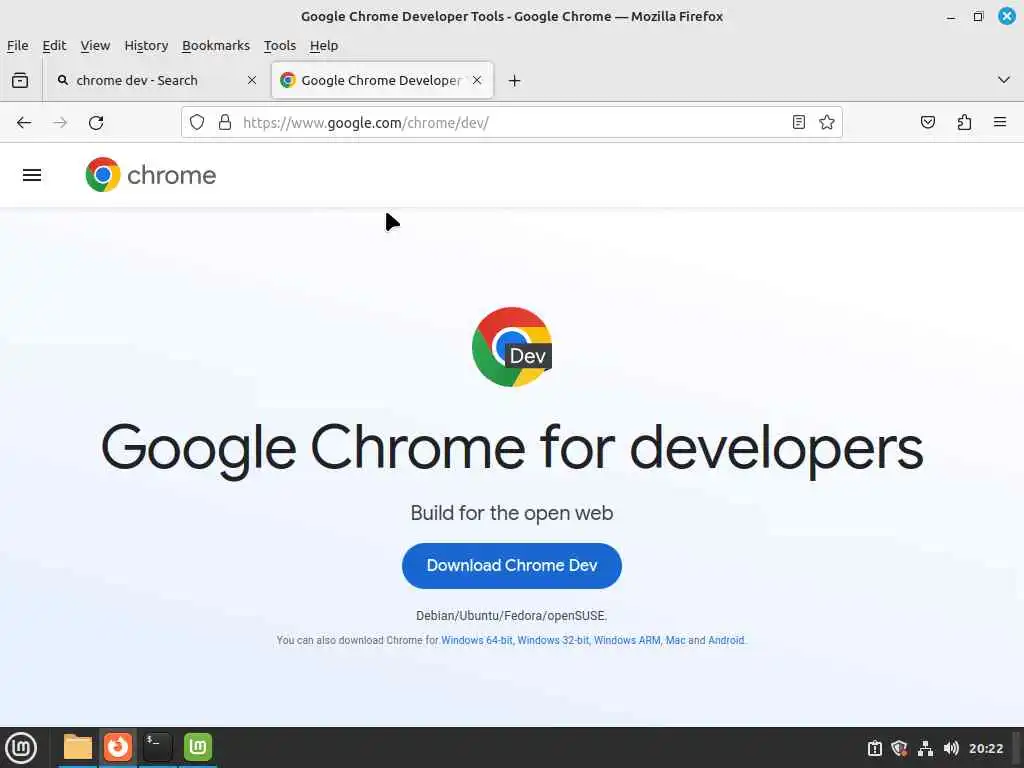Image resolution: width=1024 pixels, height=768 pixels.
Task: Click the Debian/Ubuntu/Fedora/openSUSE text
Action: coord(512,616)
